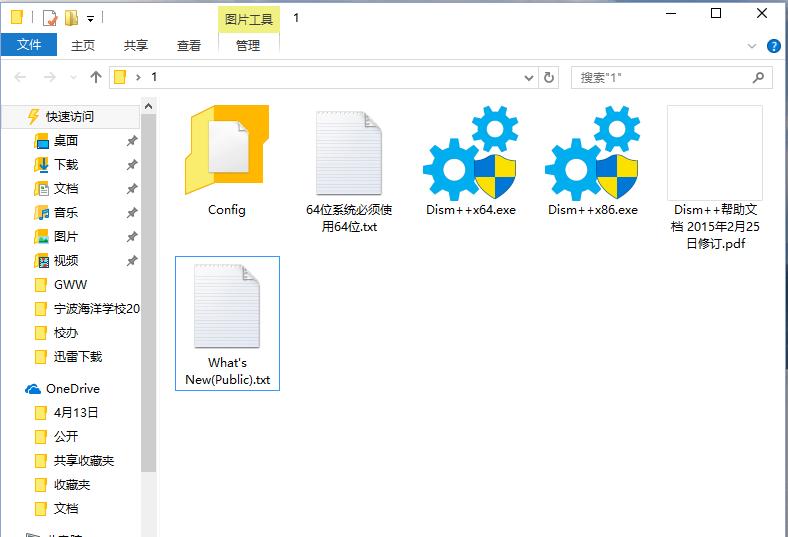Switch to the 查看 ribbon tab
This screenshot has width=788, height=537.
pyautogui.click(x=189, y=45)
